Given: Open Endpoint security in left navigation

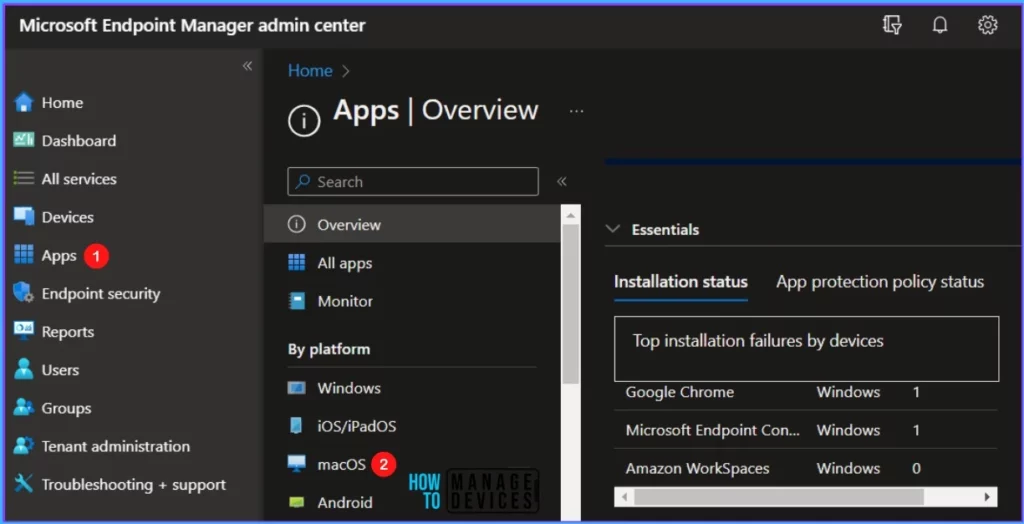Looking at the screenshot, I should (x=101, y=293).
